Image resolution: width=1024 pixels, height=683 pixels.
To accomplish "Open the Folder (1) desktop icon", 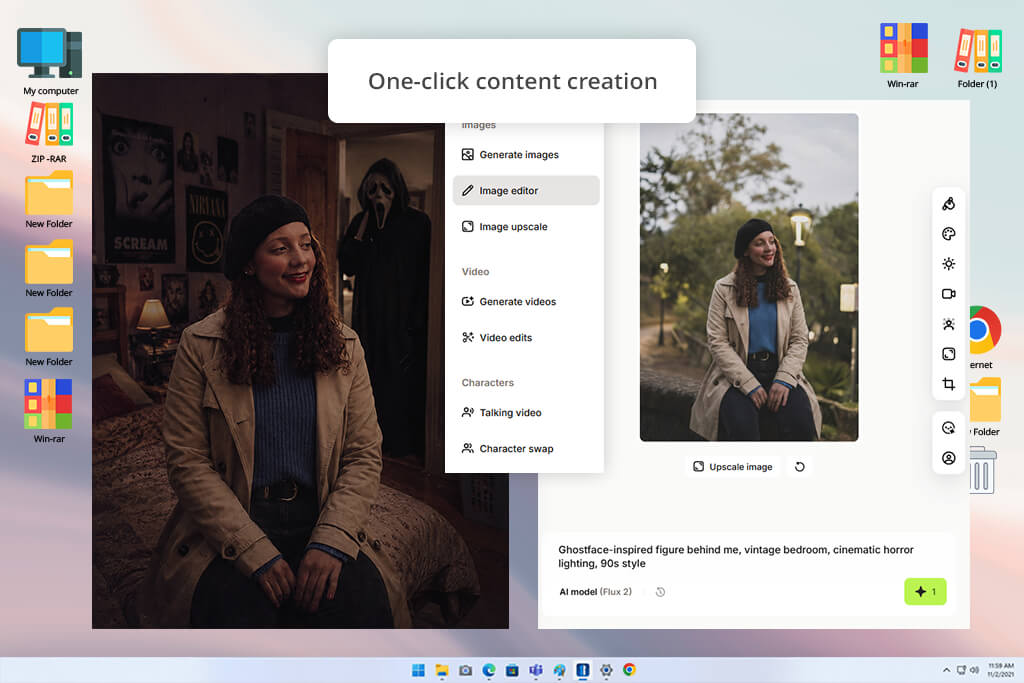I will tap(978, 57).
